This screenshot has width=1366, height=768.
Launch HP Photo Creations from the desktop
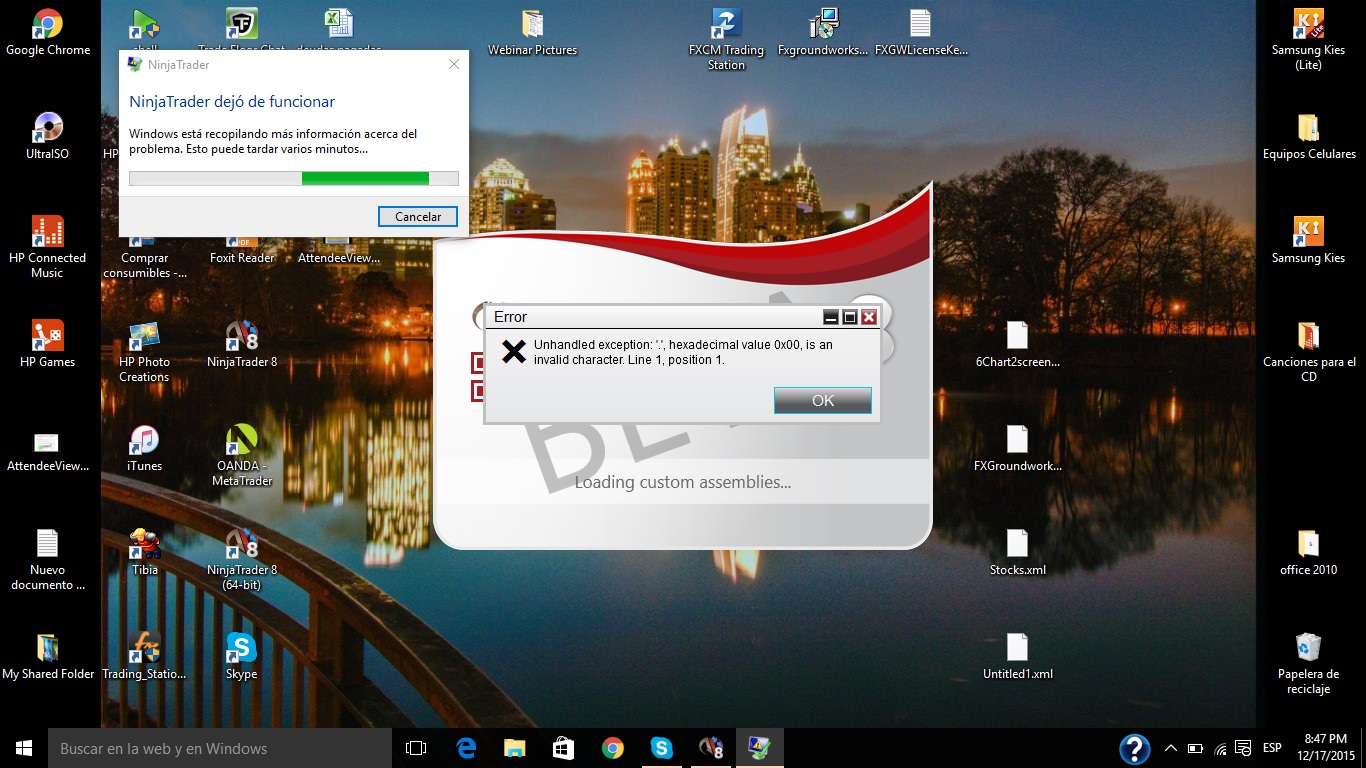tap(144, 352)
